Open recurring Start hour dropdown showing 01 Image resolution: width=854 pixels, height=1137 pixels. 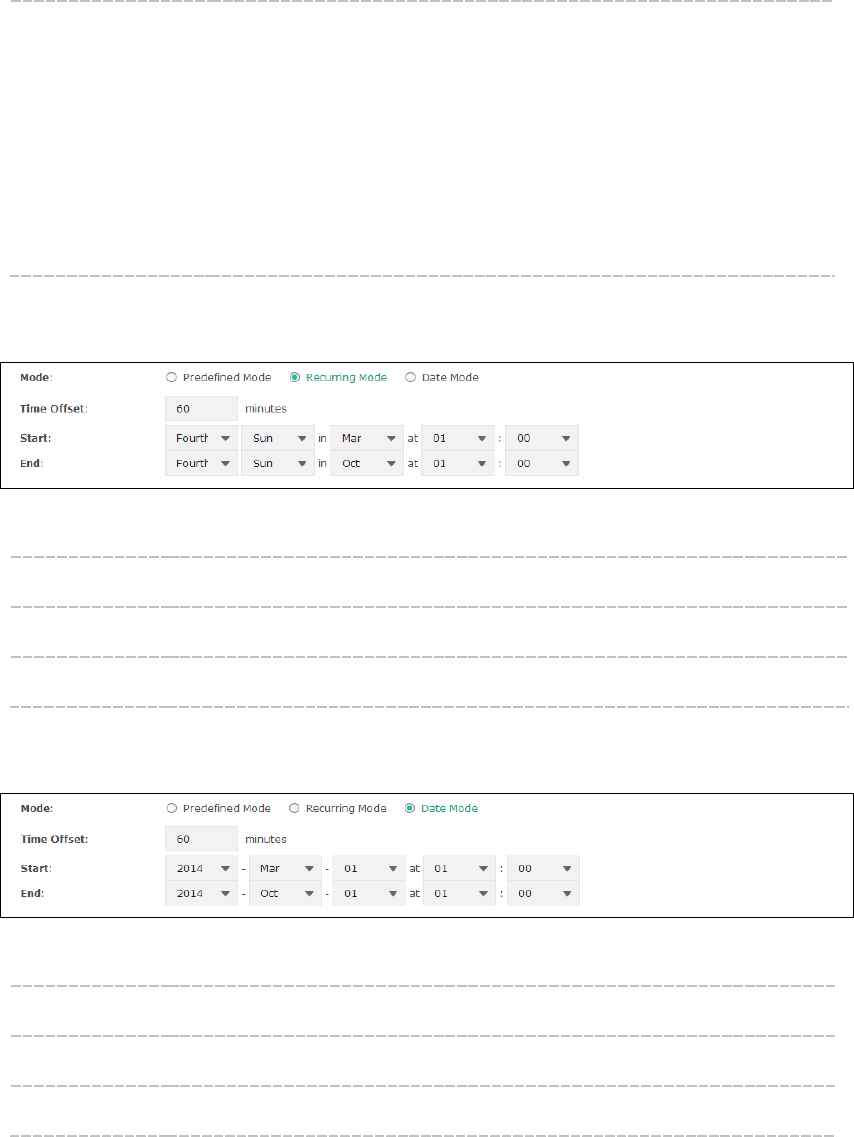[x=458, y=438]
